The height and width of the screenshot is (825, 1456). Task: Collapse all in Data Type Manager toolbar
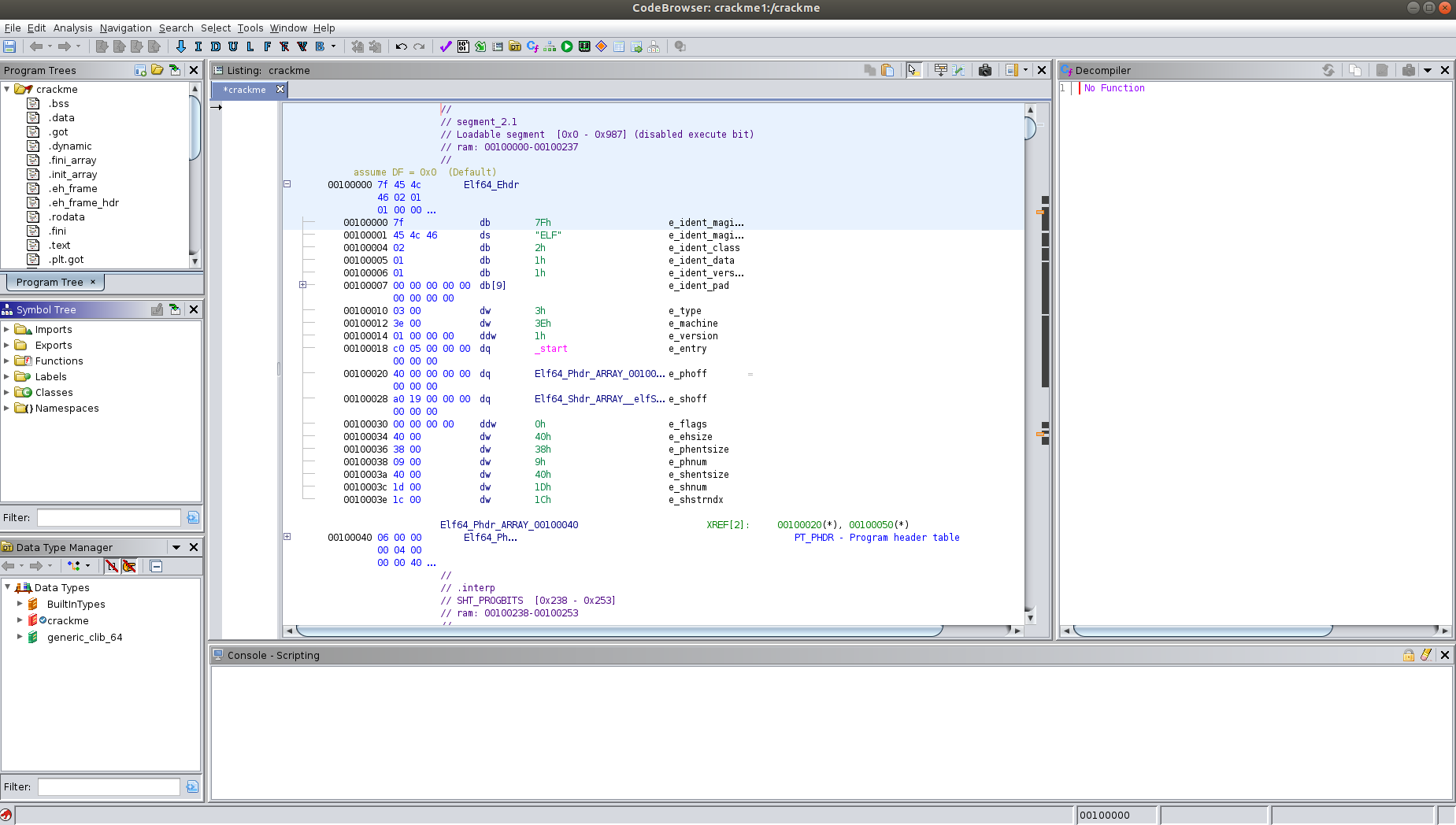tap(156, 566)
